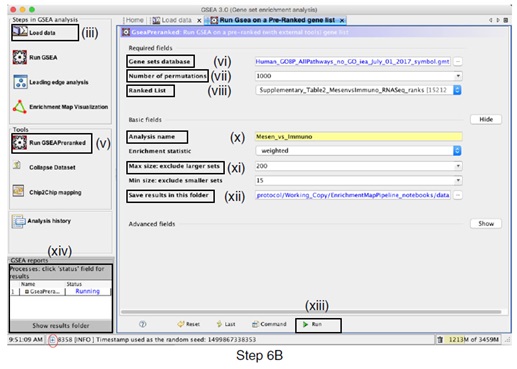The width and height of the screenshot is (517, 369).
Task: Open Run GSEAPreranked tool
Action: (52, 143)
